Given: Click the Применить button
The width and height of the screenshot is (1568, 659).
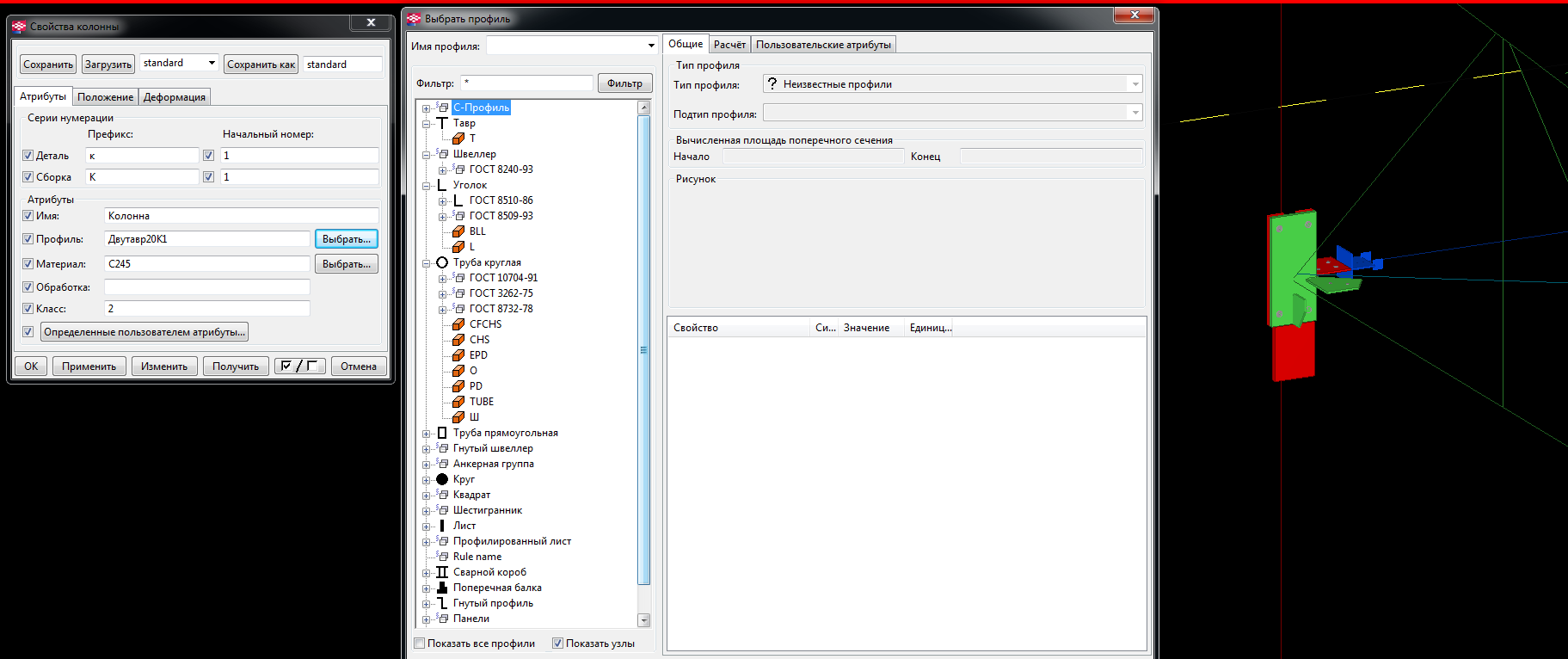Looking at the screenshot, I should (89, 366).
